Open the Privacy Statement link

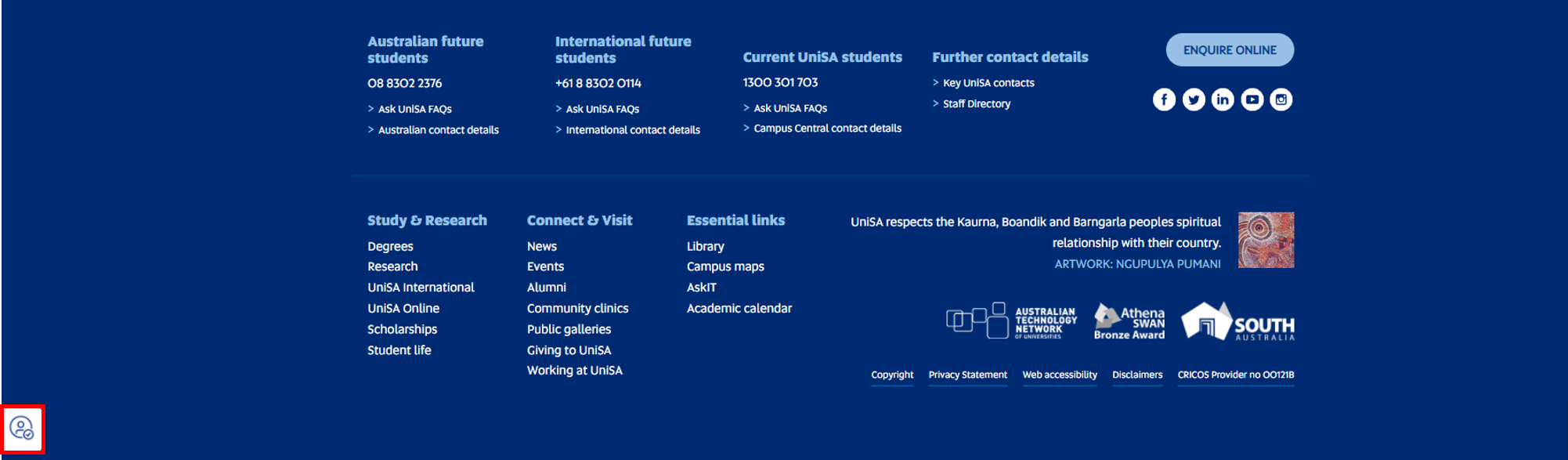coord(967,375)
